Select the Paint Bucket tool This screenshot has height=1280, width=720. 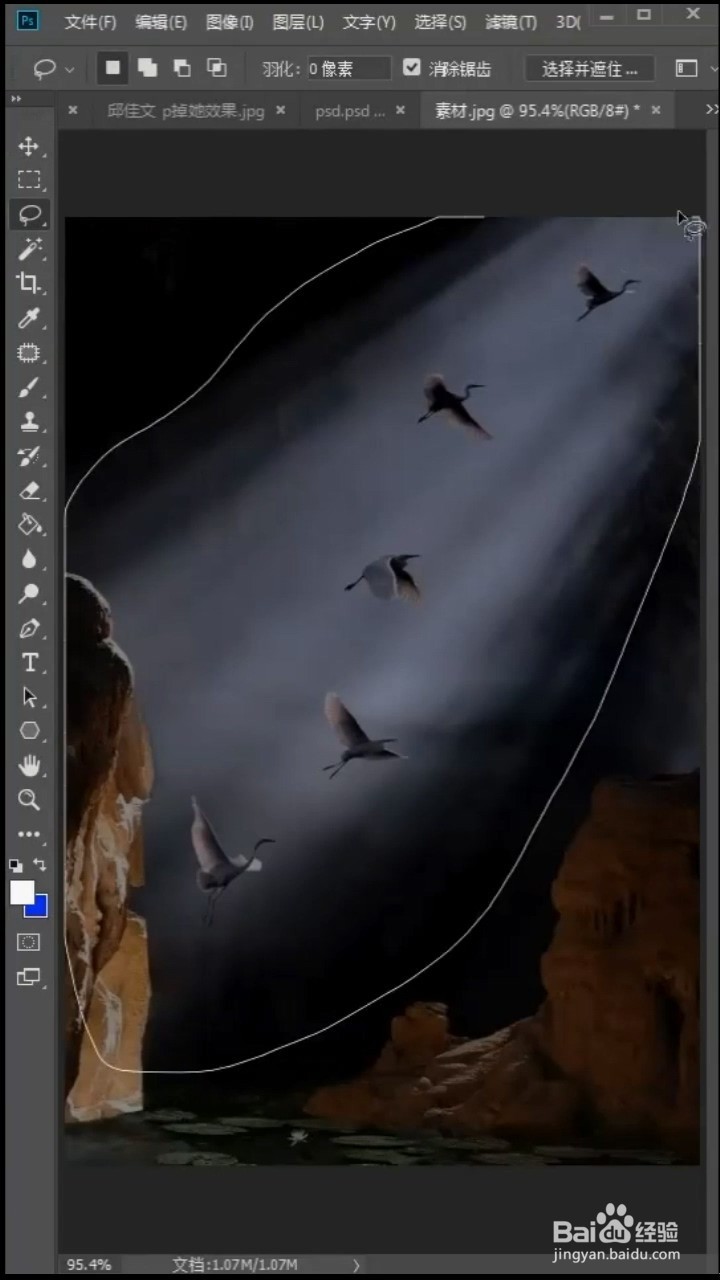(29, 525)
